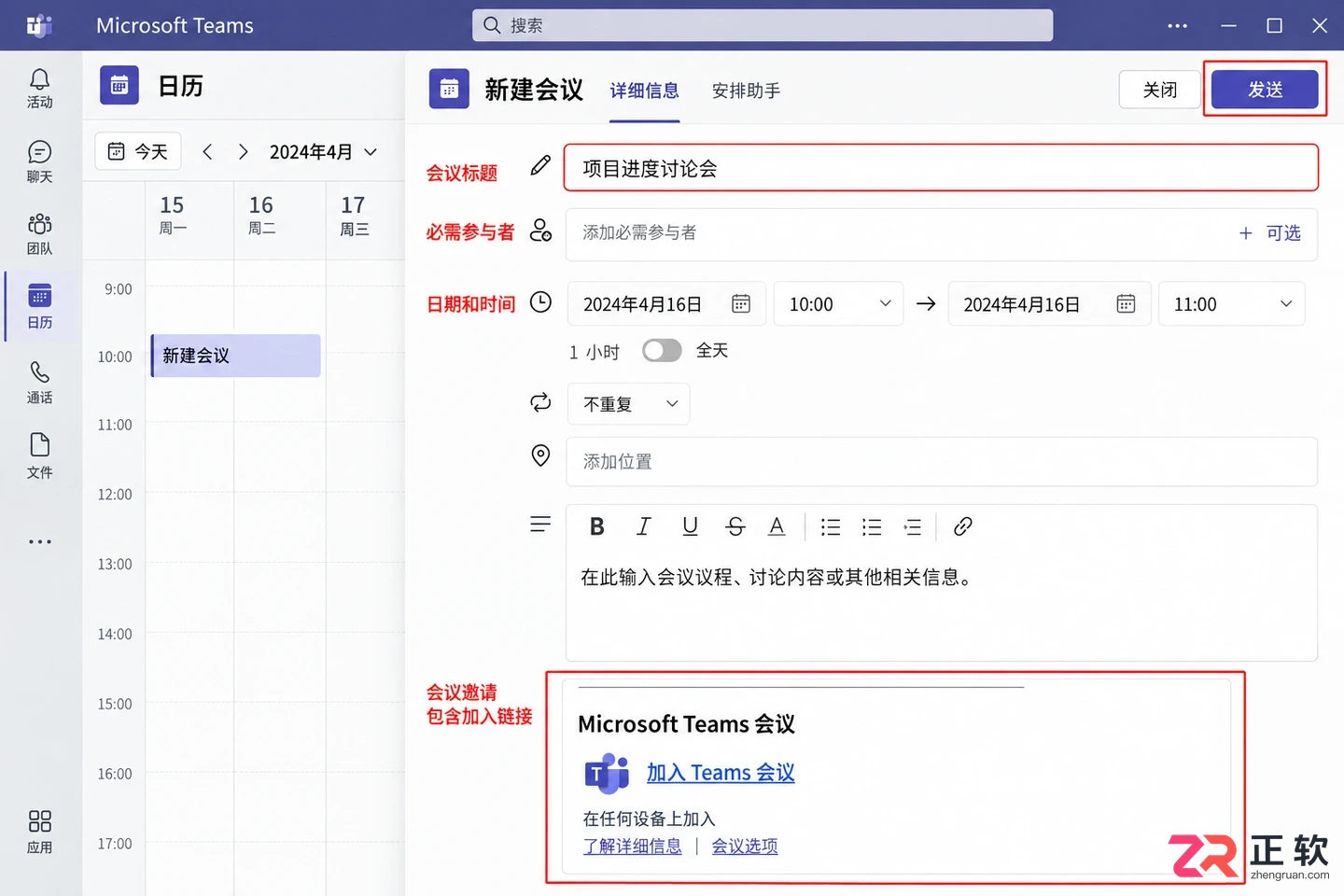The width and height of the screenshot is (1344, 896).
Task: Open the start date calendar picker
Action: click(x=741, y=303)
